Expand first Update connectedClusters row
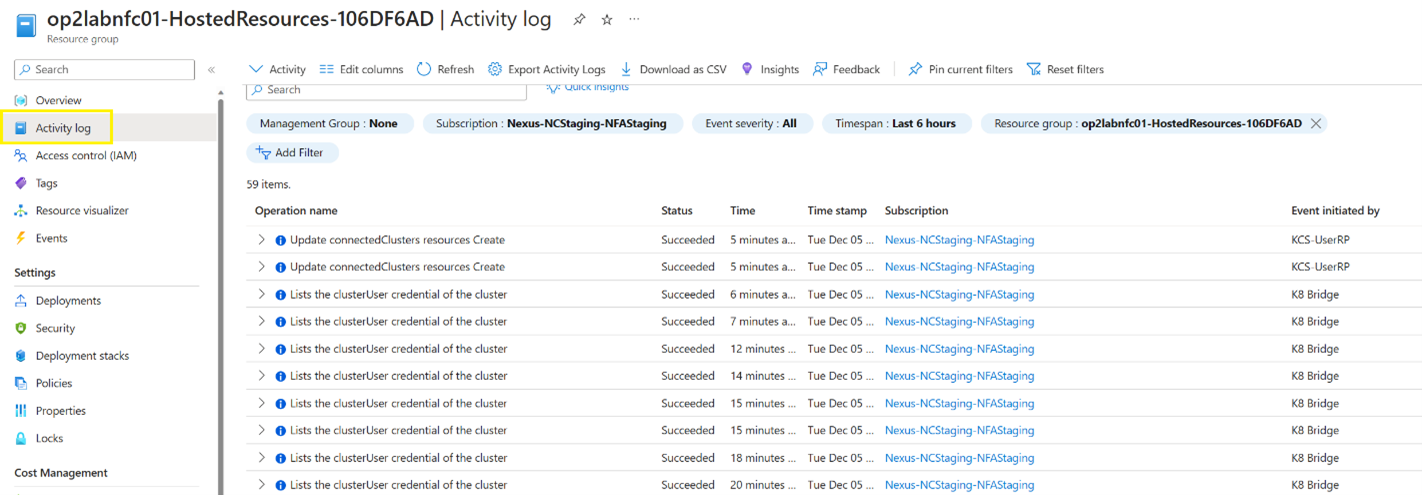The height and width of the screenshot is (495, 1422). coord(261,240)
